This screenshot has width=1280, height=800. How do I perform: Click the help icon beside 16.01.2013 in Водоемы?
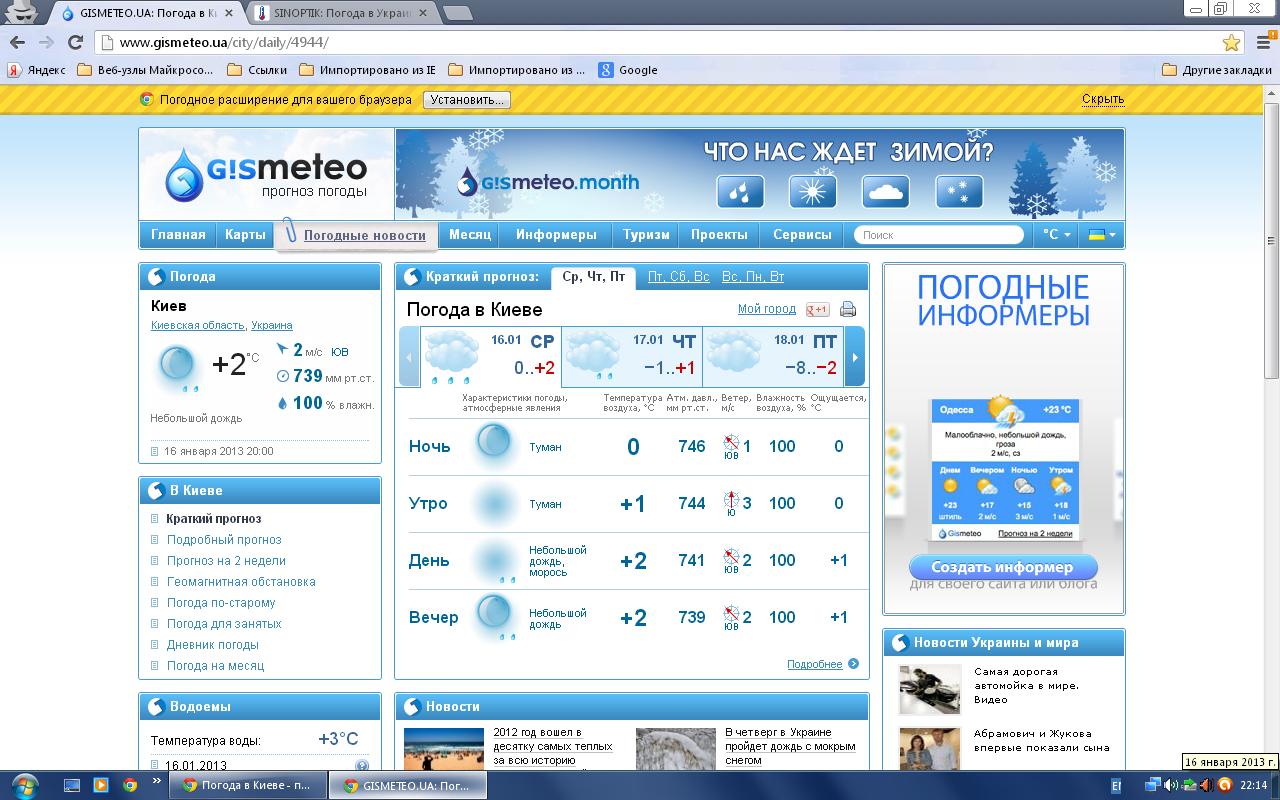coord(362,766)
